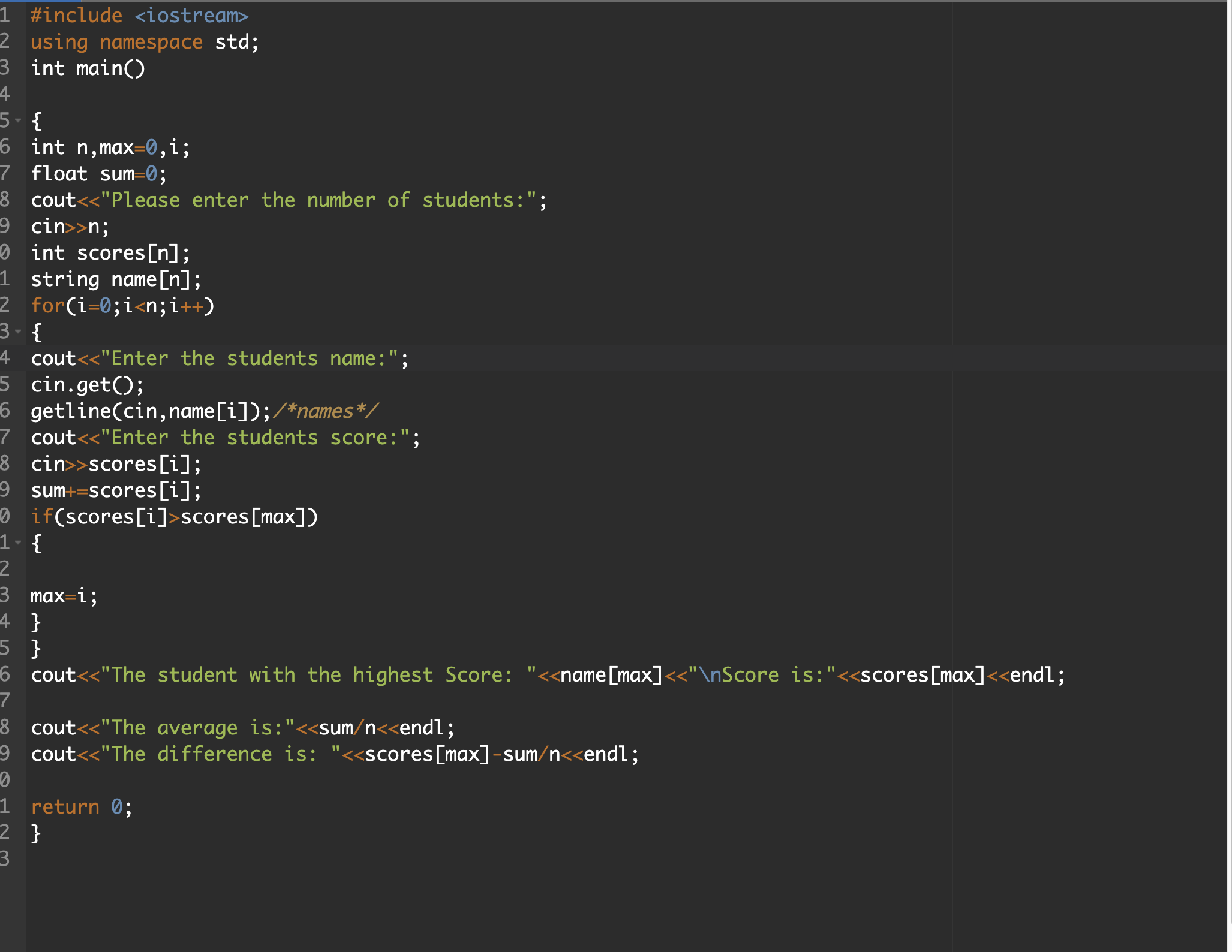Click the using namespace std statement
The image size is (1232, 952).
click(x=144, y=41)
